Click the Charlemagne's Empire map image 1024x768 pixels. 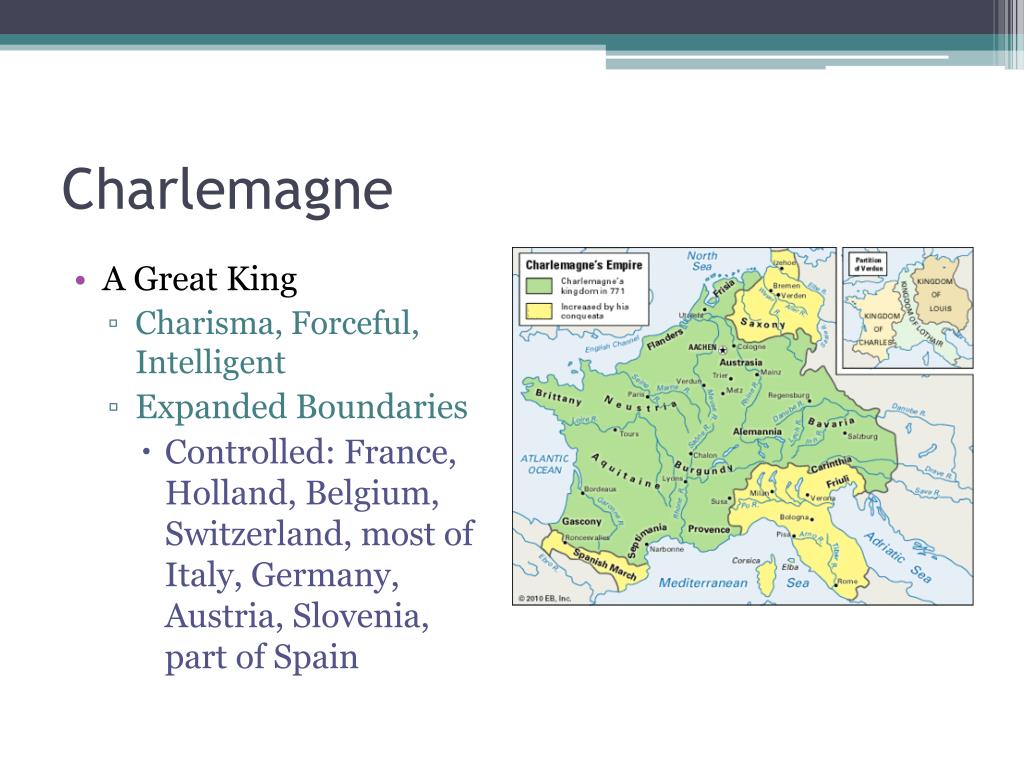coord(743,426)
